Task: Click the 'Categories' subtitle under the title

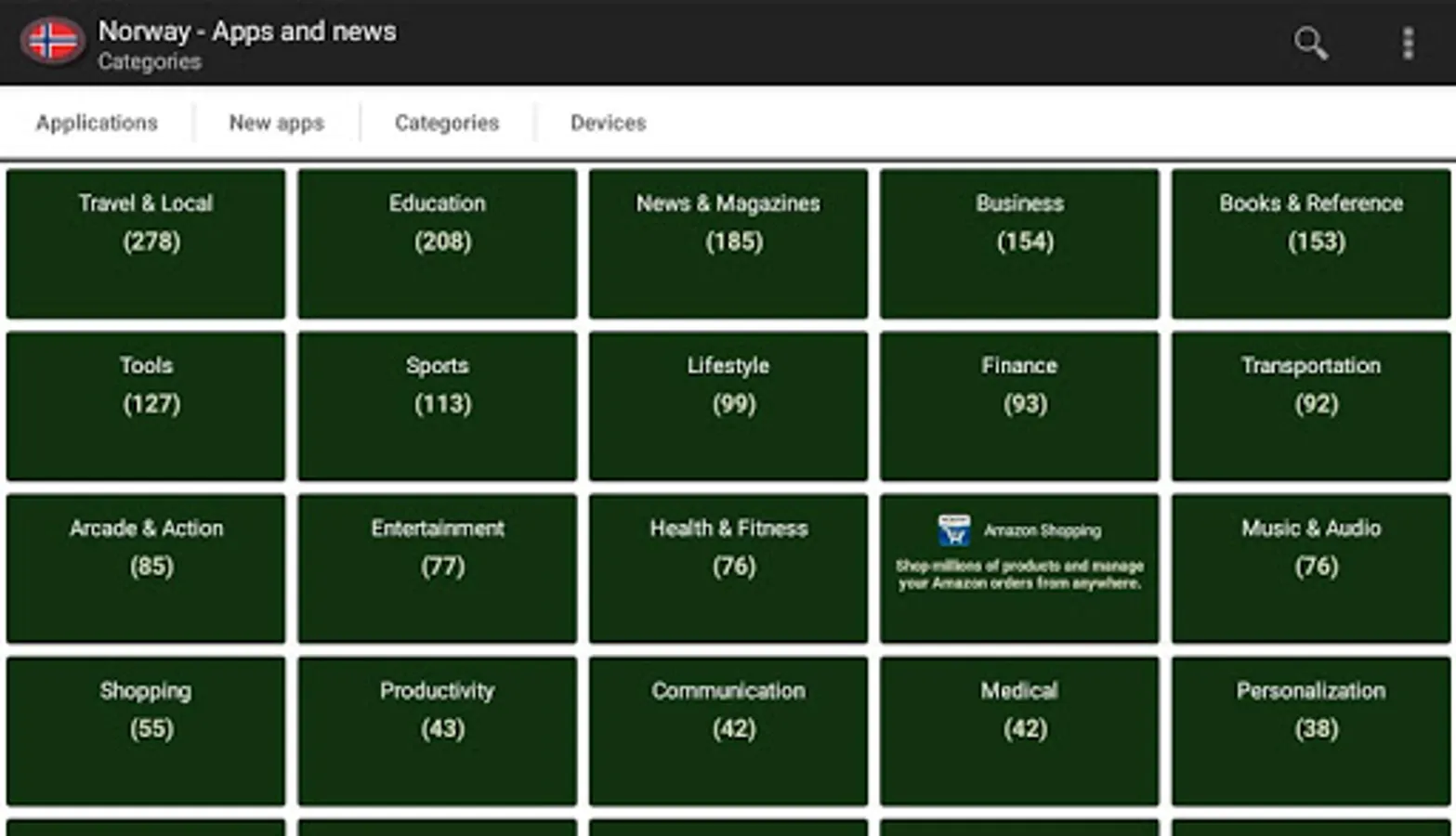Action: coord(150,62)
